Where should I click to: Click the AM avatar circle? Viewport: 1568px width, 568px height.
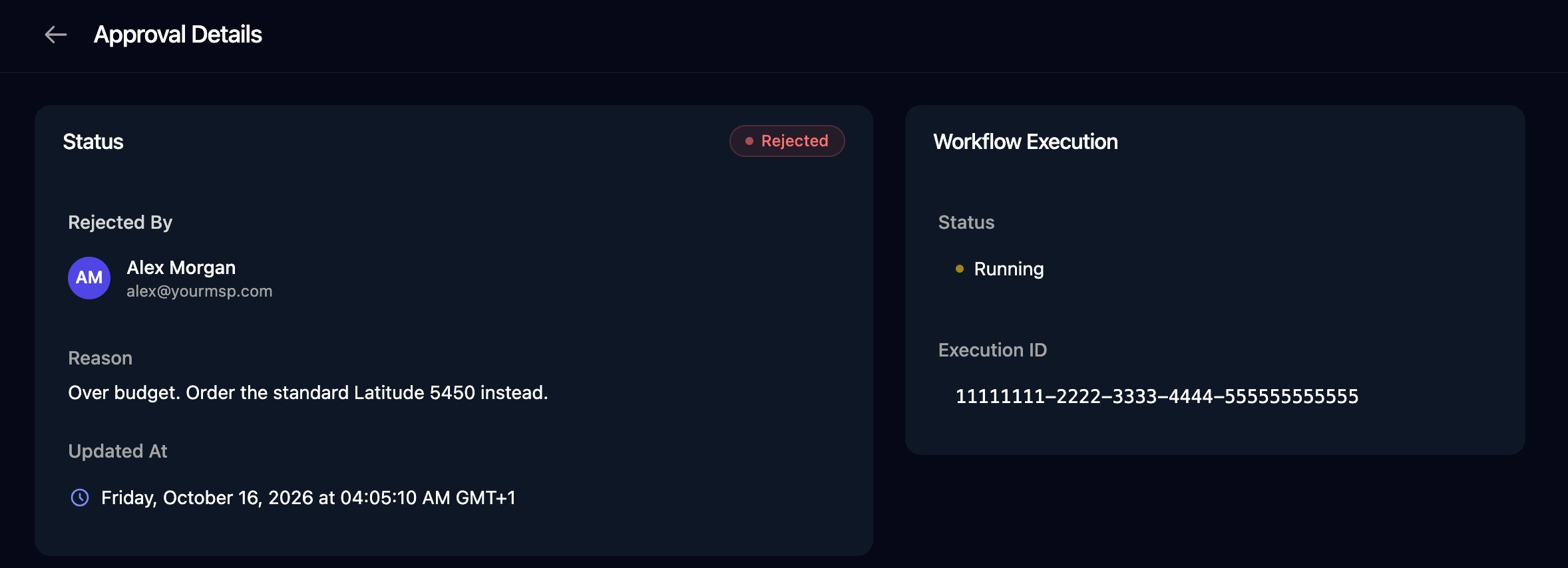coord(89,278)
